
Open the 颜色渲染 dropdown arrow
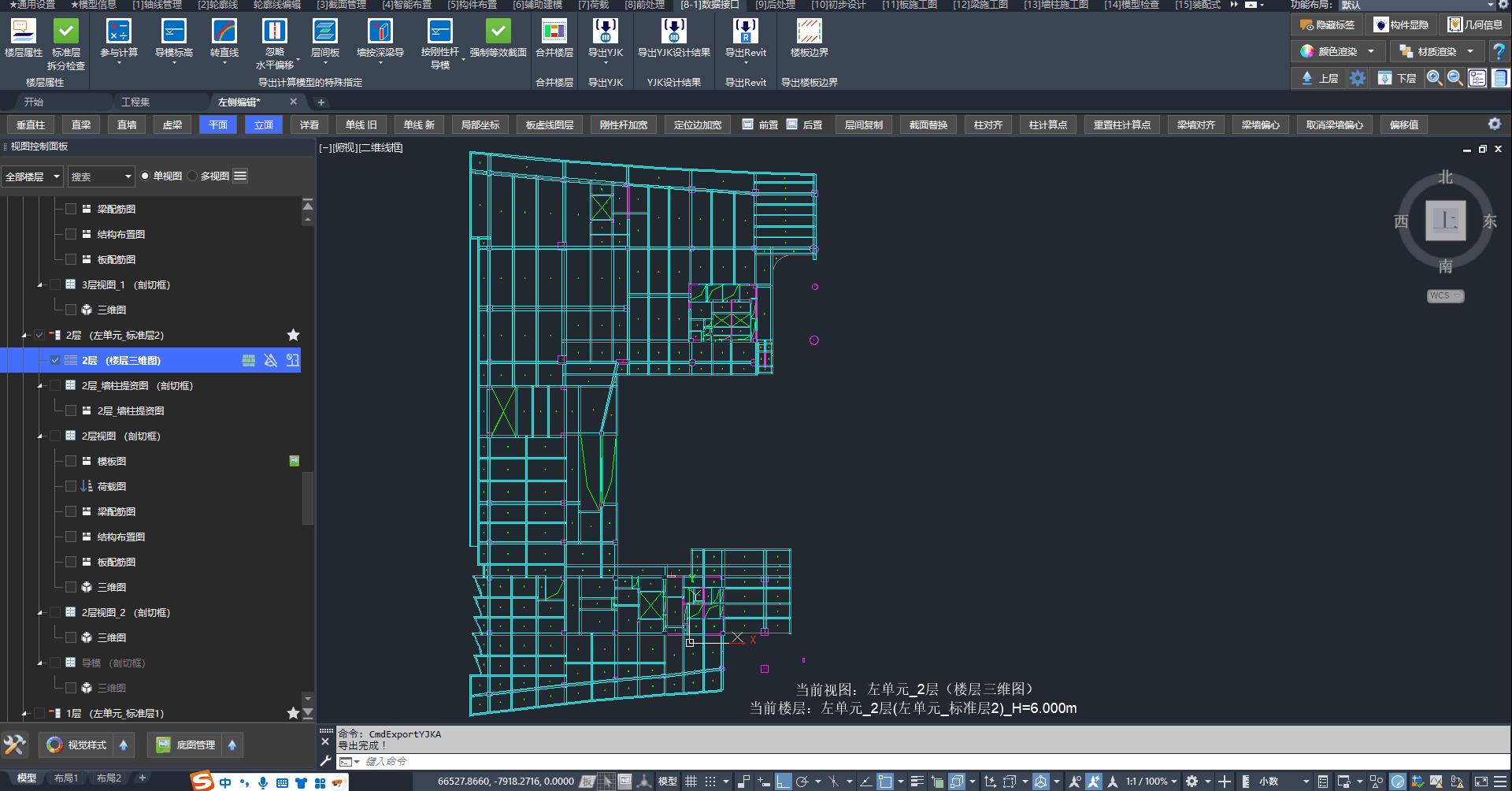1371,52
